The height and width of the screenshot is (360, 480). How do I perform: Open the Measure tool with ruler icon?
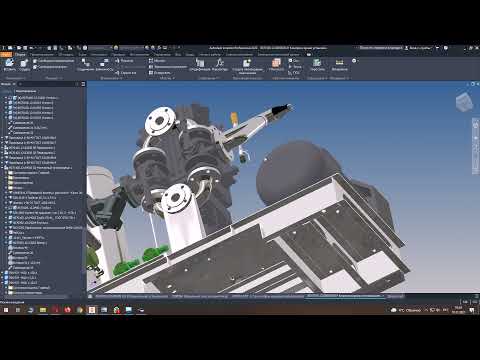tap(339, 64)
